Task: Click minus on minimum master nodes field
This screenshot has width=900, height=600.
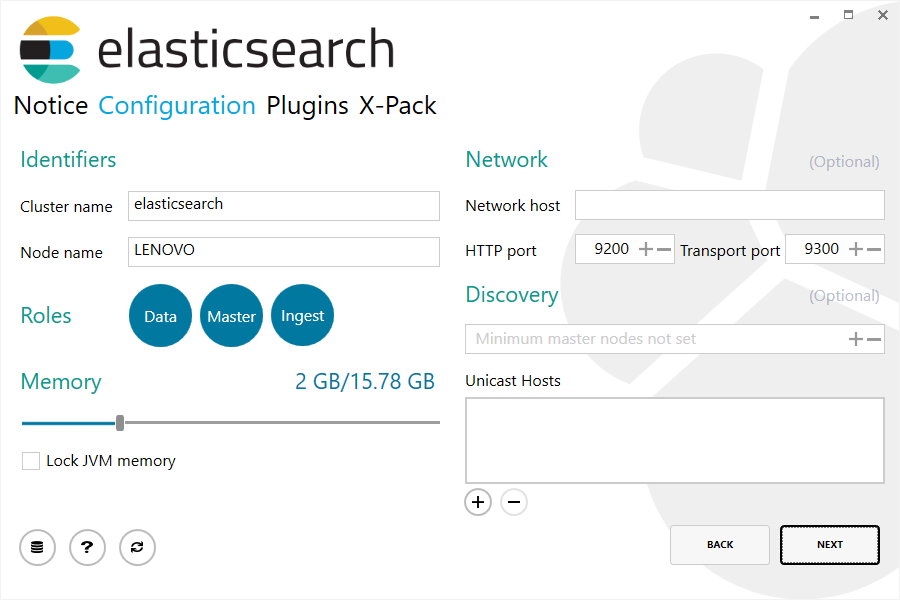Action: tap(873, 338)
